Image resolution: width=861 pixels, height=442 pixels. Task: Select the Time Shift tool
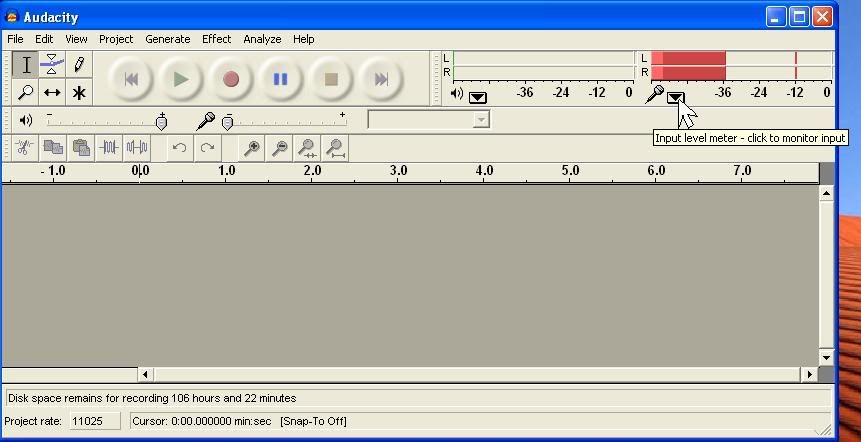point(52,92)
